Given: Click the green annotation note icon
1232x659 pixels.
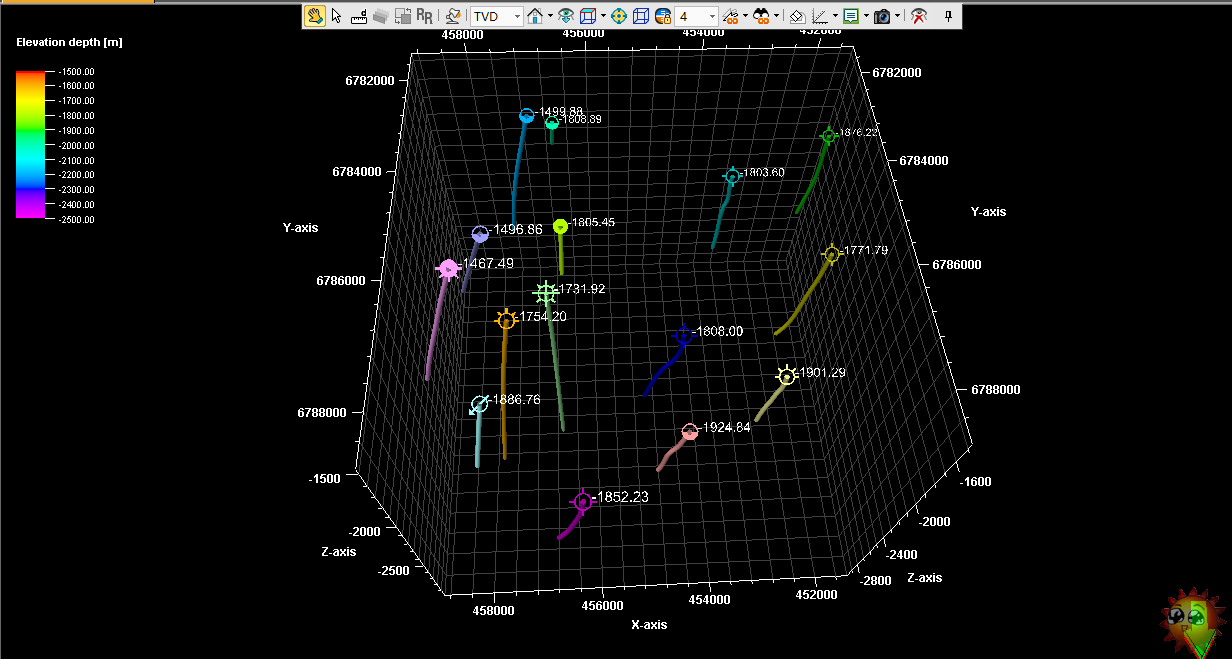Looking at the screenshot, I should click(851, 16).
